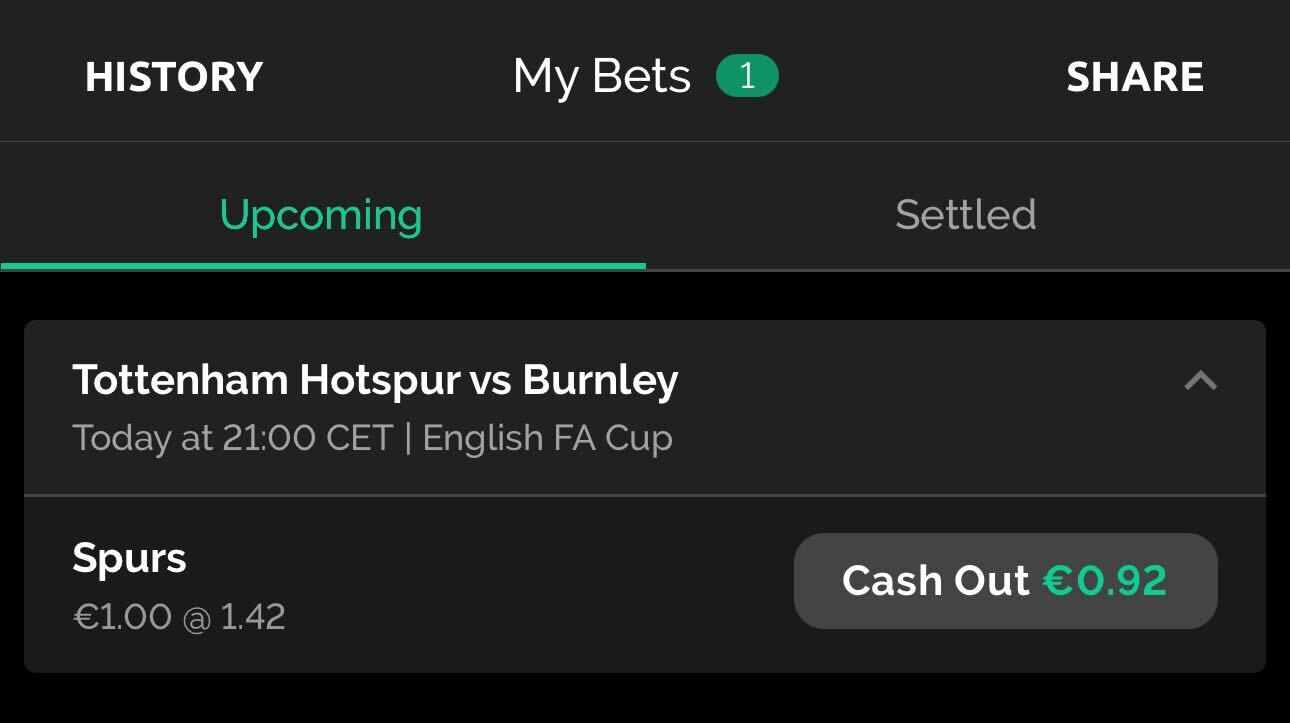1290x723 pixels.
Task: Click the green bet count badge
Action: pos(747,77)
